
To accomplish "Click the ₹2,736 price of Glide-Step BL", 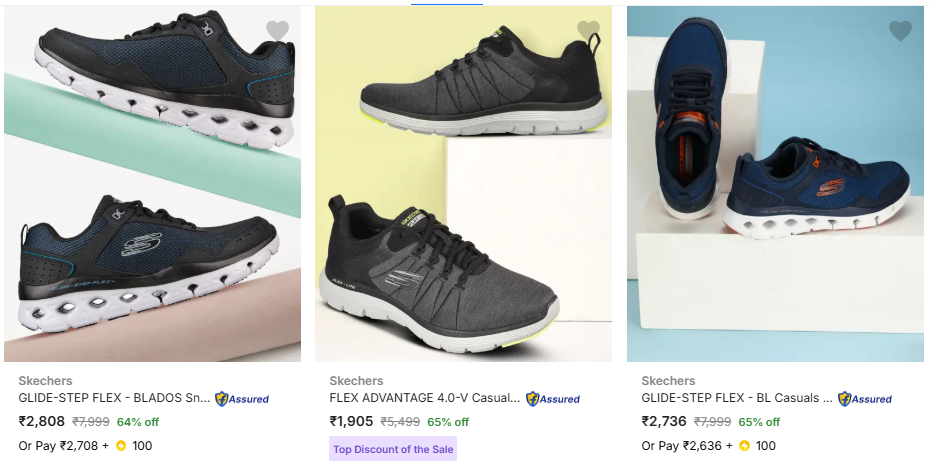I will tap(665, 421).
